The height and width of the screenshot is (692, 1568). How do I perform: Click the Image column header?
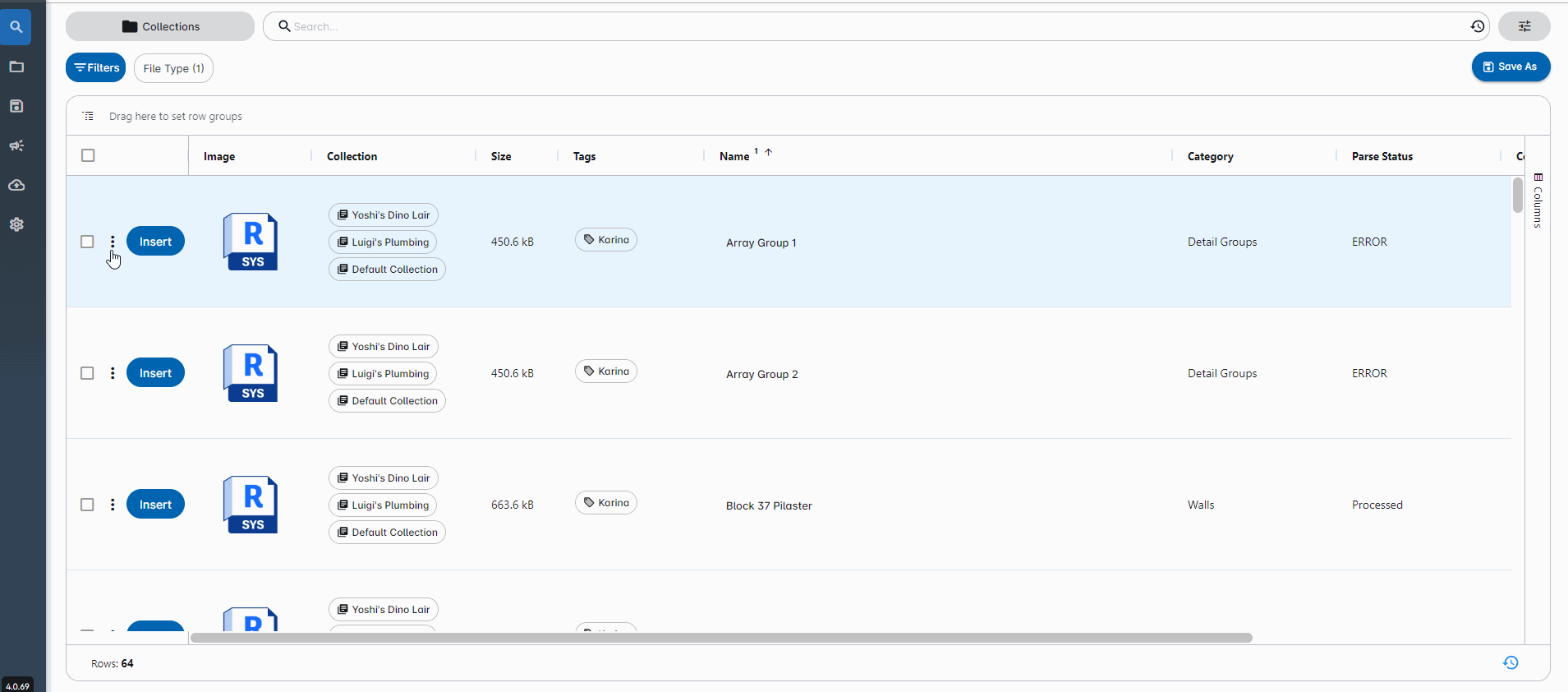tap(219, 156)
